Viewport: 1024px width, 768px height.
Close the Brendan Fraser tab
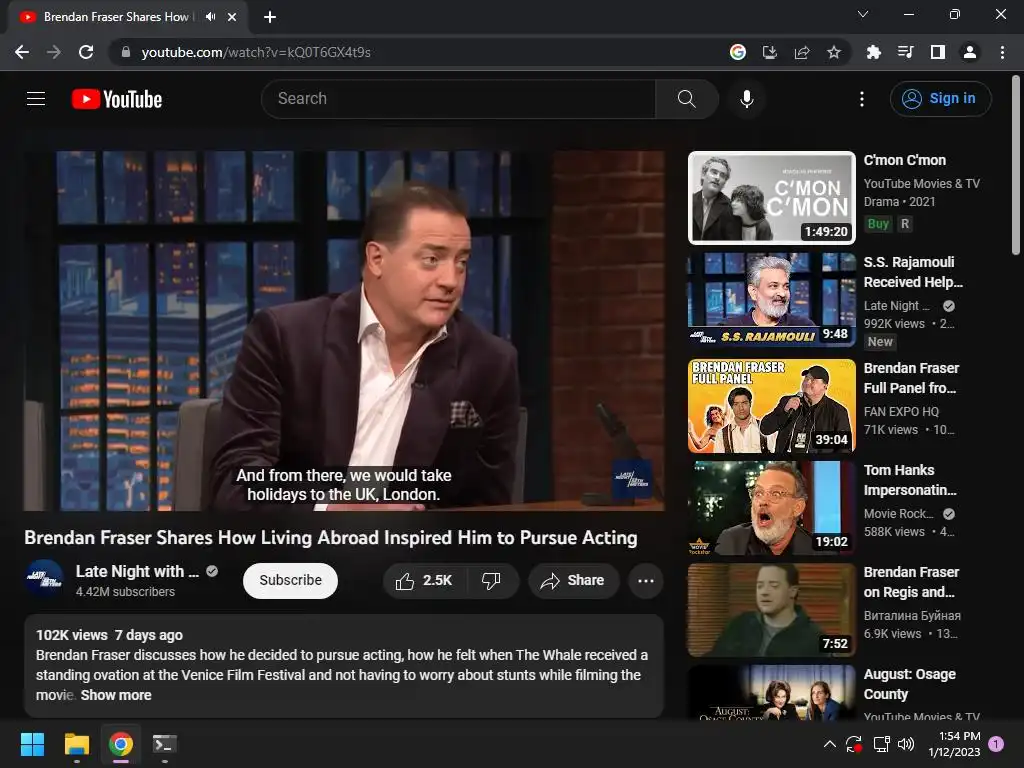coord(232,17)
